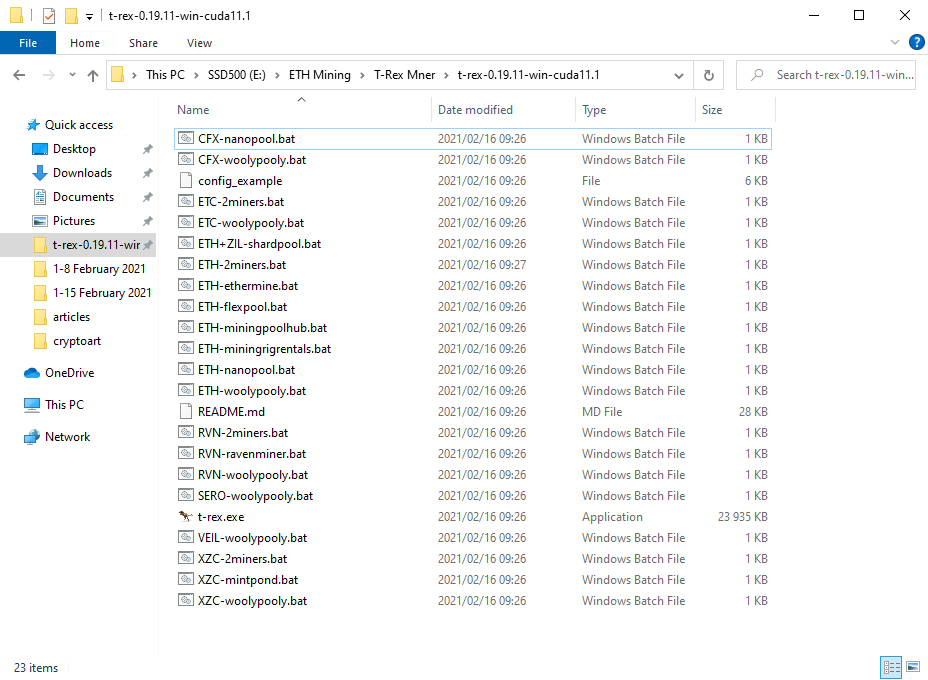The width and height of the screenshot is (928, 680).
Task: Click New folder quick access toolbar icon
Action: pyautogui.click(x=71, y=15)
